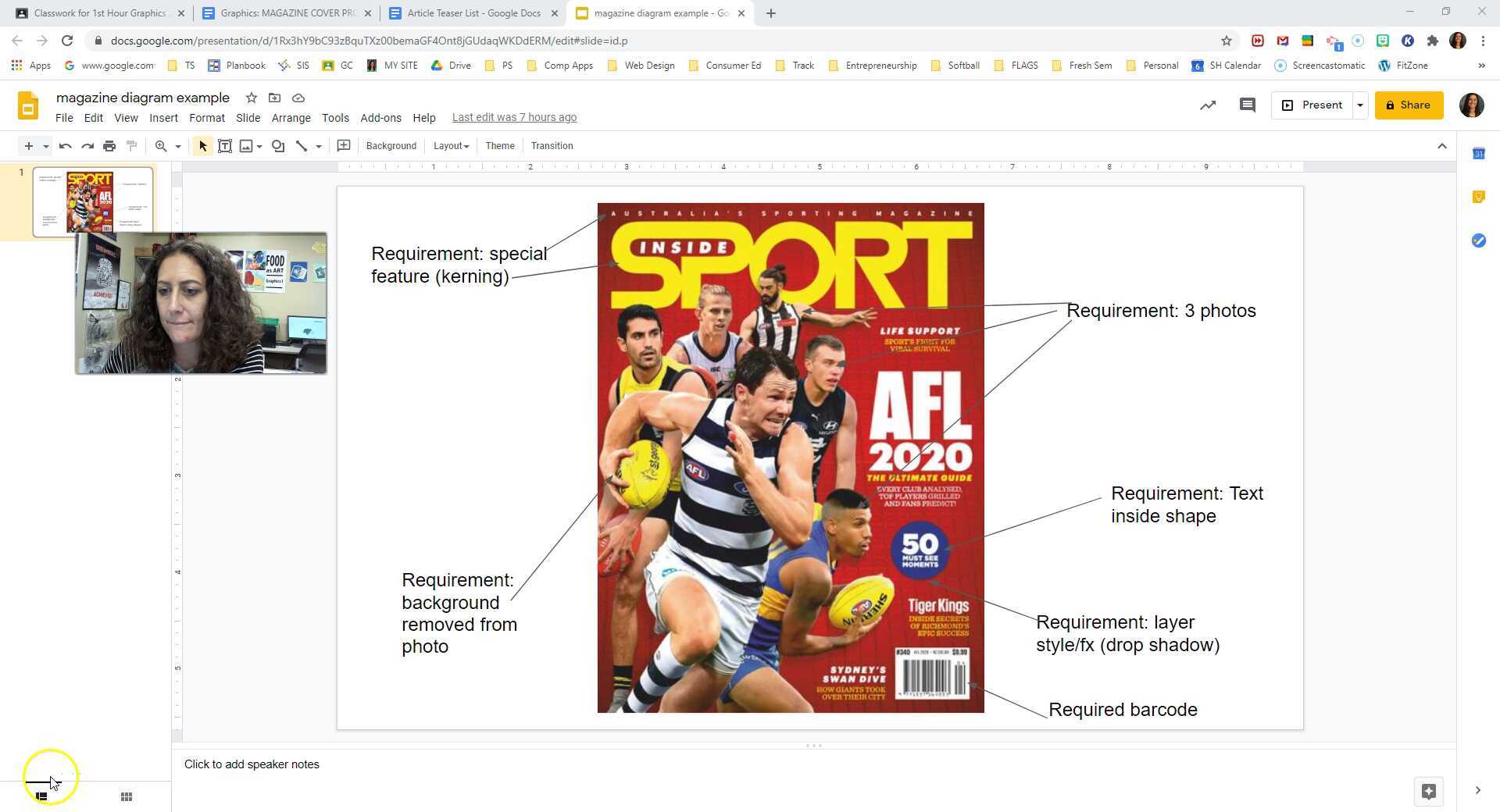The image size is (1500, 812).
Task: Open the Arrange menu
Action: [x=291, y=118]
